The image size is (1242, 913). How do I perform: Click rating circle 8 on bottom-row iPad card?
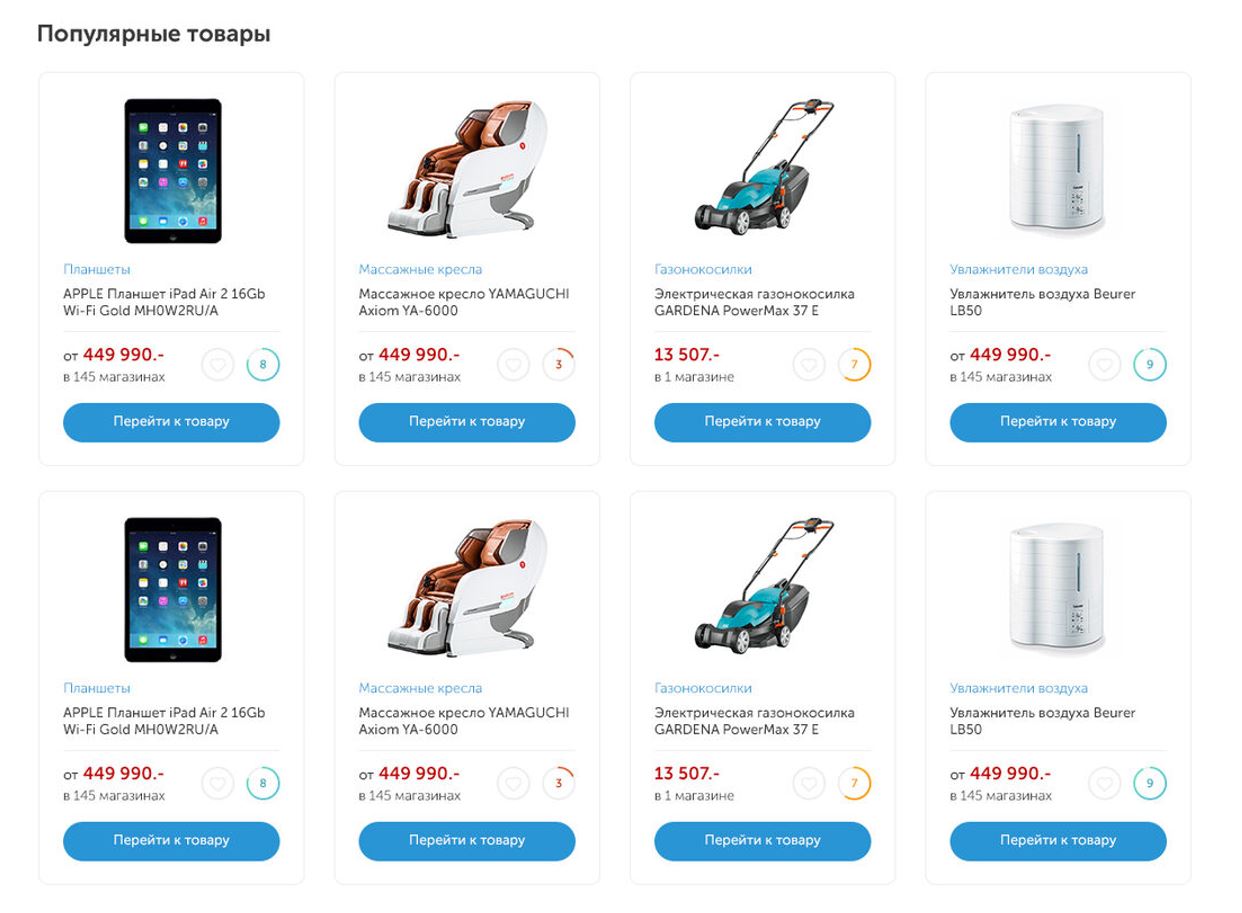(263, 784)
